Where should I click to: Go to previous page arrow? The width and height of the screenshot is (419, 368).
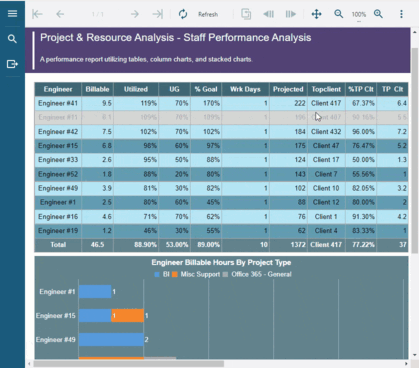(x=60, y=14)
